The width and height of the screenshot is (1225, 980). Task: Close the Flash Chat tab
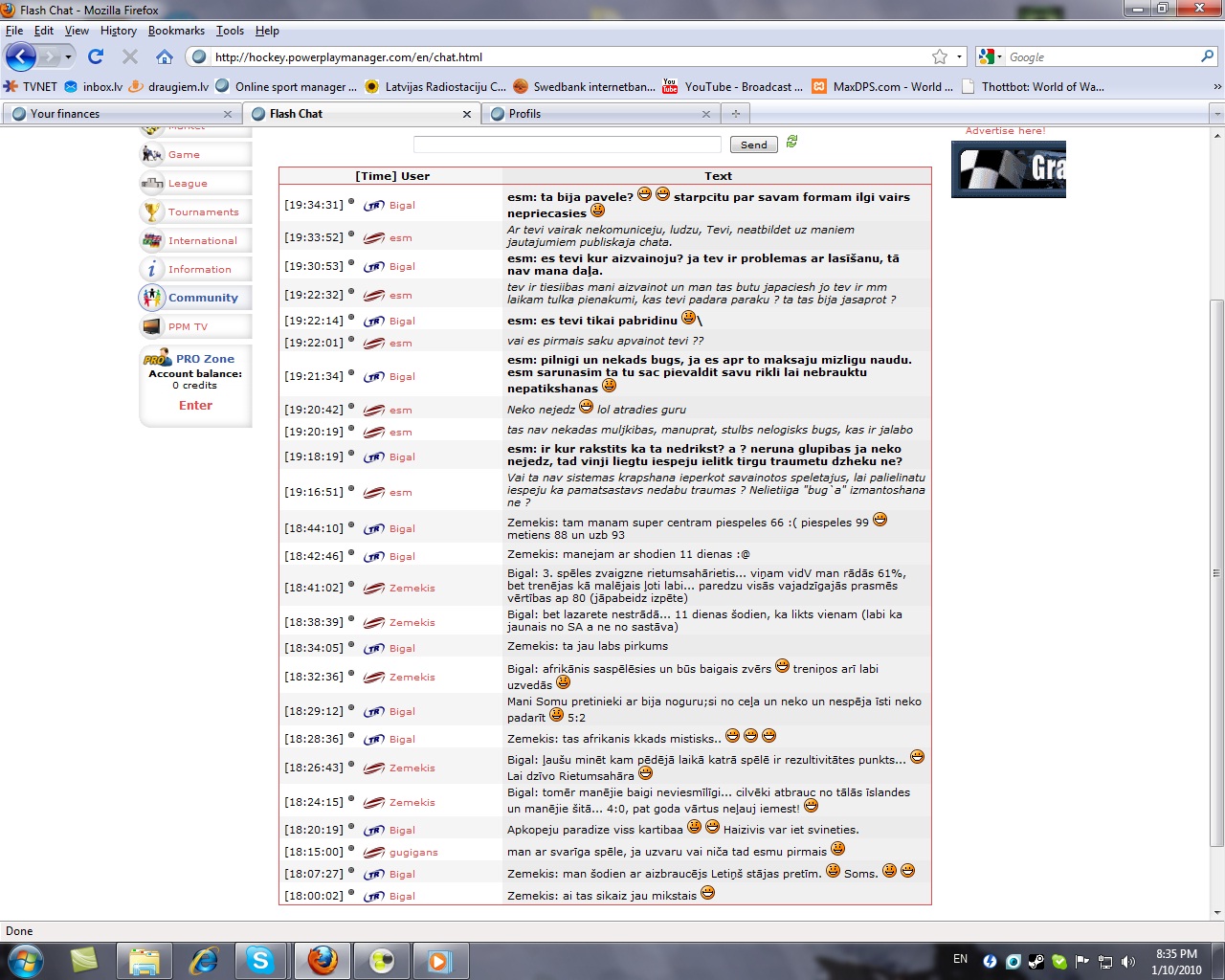[x=467, y=114]
